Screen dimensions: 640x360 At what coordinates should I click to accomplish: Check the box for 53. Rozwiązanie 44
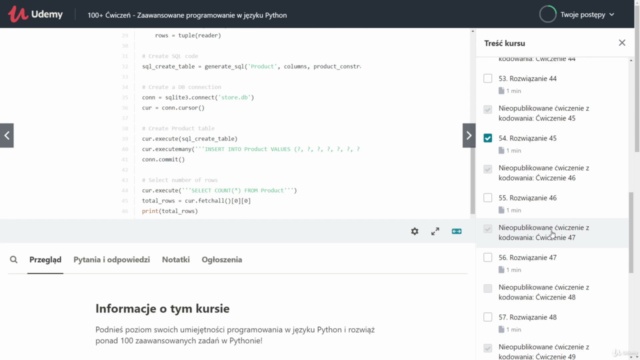coord(488,78)
